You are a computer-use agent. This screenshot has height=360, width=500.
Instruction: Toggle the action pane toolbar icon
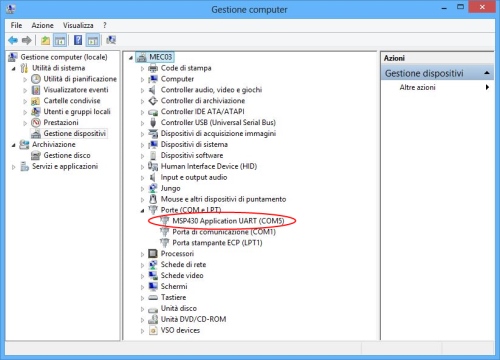point(93,41)
